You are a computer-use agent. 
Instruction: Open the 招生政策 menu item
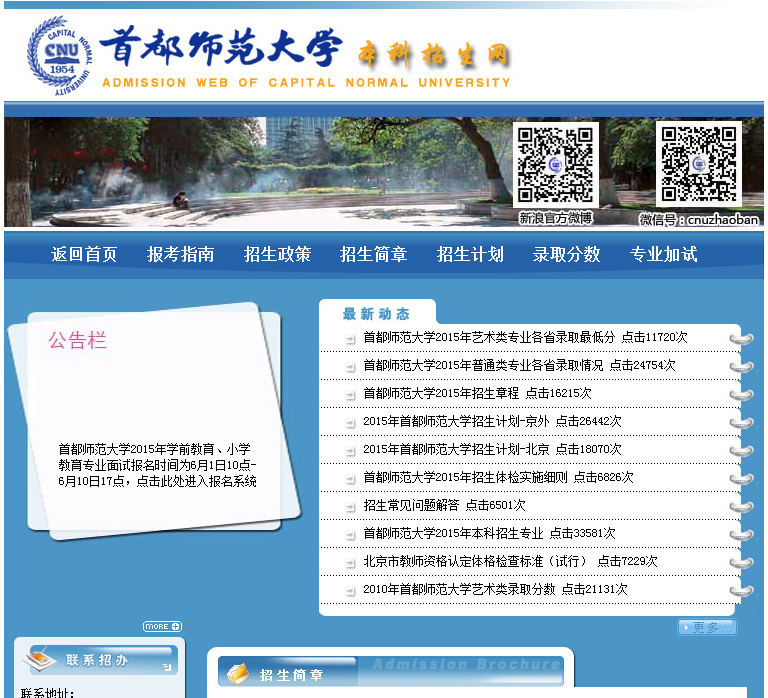tap(277, 254)
